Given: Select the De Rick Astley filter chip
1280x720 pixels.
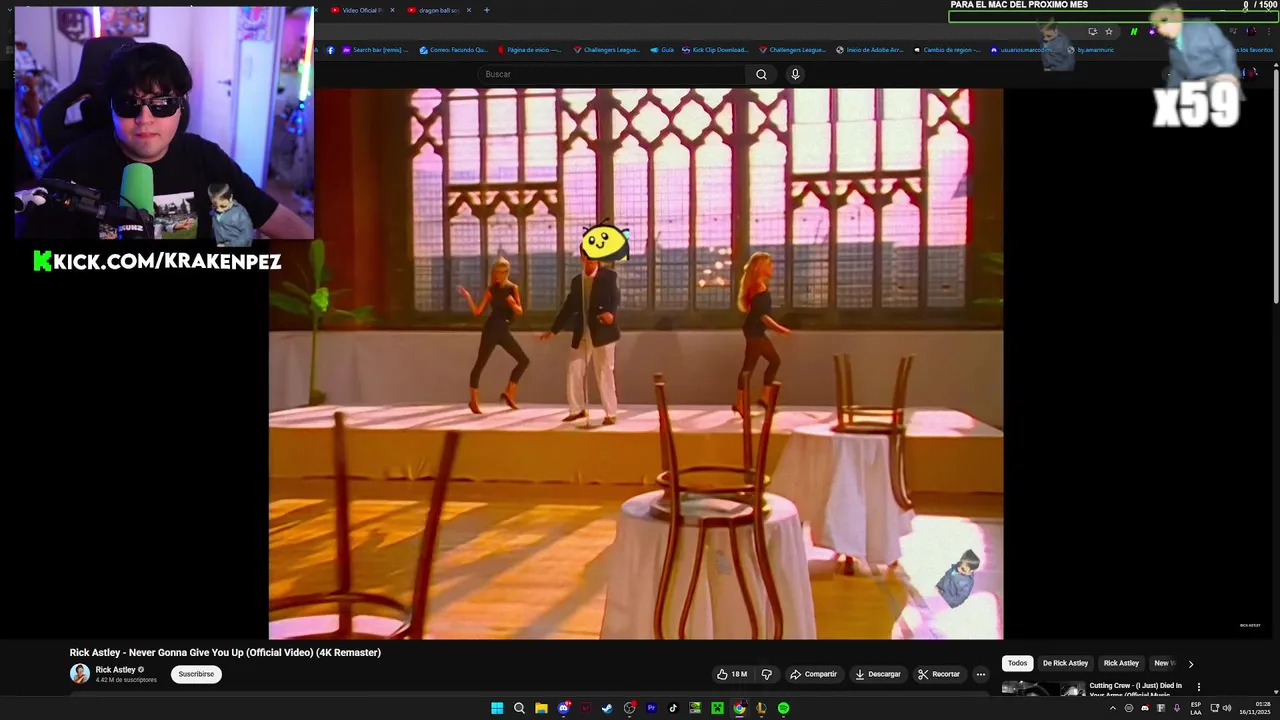Looking at the screenshot, I should point(1065,663).
